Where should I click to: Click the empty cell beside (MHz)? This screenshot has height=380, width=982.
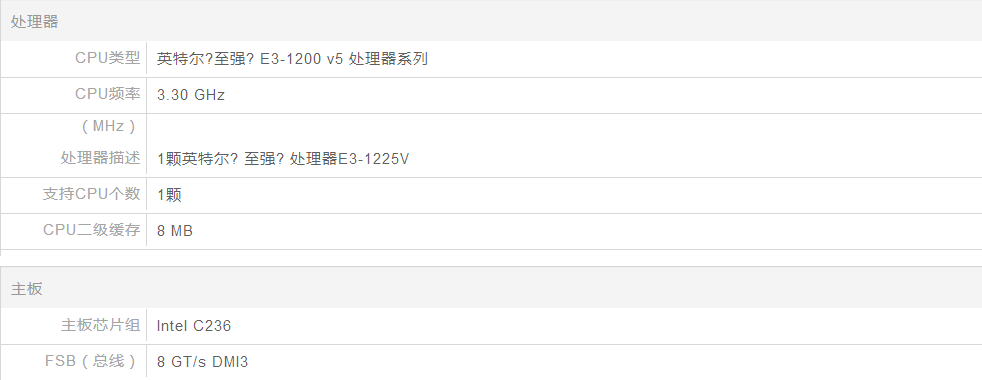pos(564,127)
